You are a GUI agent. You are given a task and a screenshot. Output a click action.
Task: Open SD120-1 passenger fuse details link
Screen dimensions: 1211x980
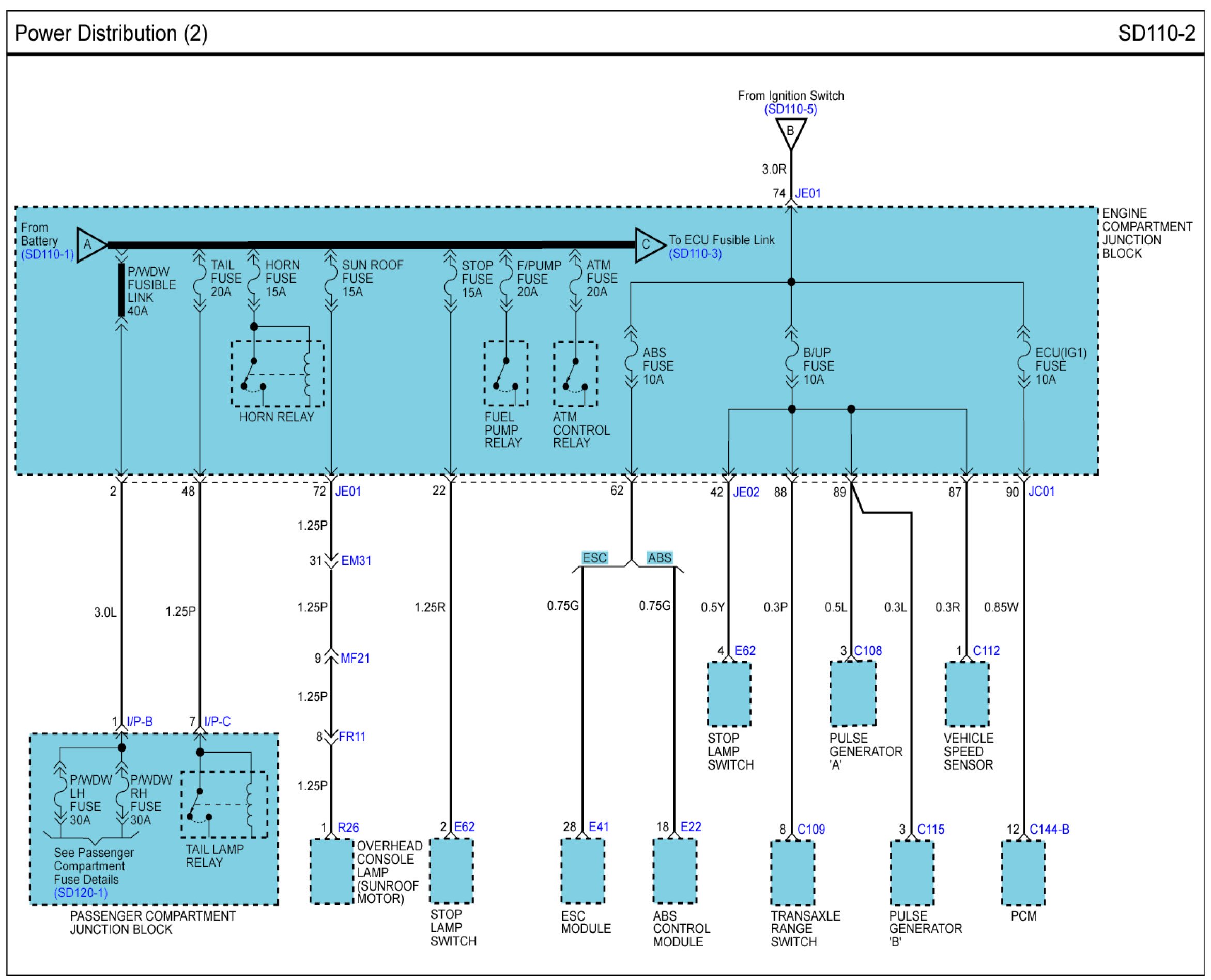click(x=81, y=893)
